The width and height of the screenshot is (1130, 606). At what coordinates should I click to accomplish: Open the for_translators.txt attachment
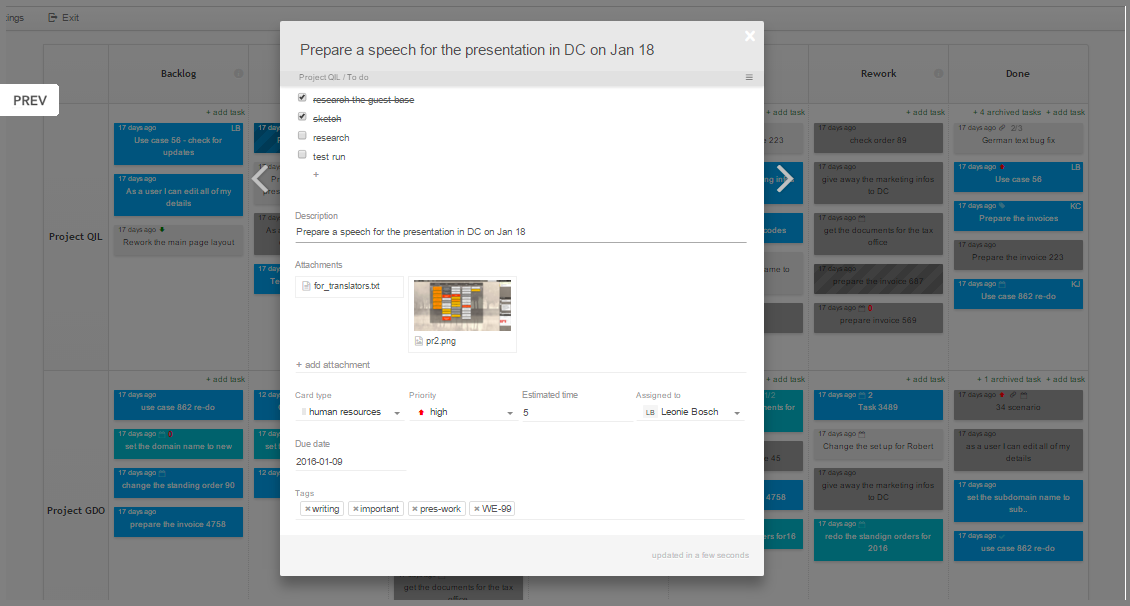[x=346, y=286]
